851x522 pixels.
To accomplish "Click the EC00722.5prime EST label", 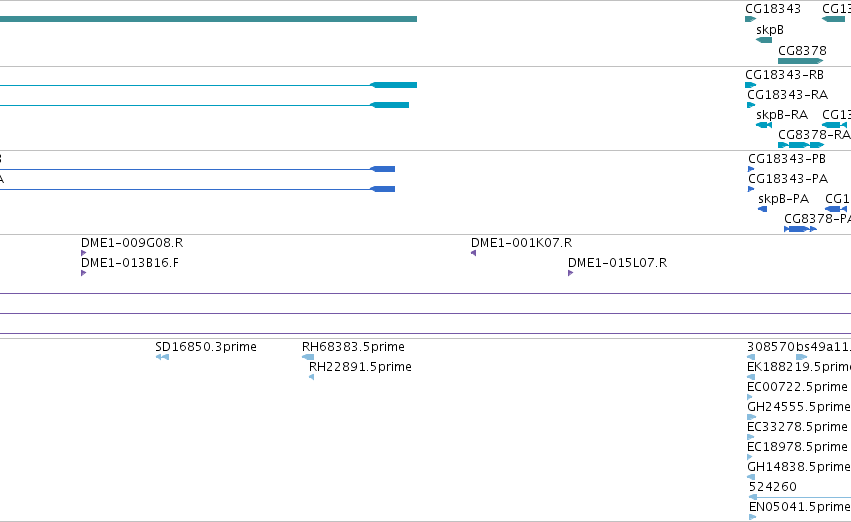I will tap(797, 387).
